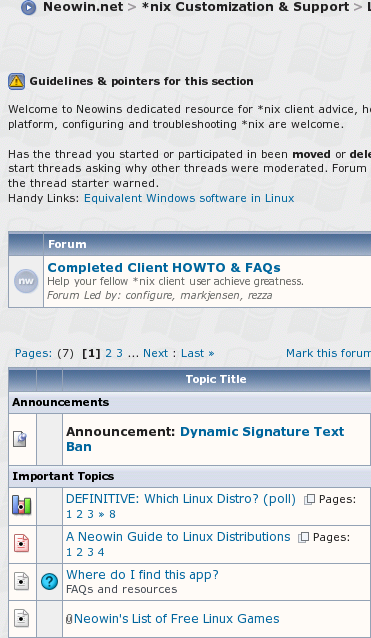The image size is (371, 638).
Task: Click the announcement document icon
Action: [20, 439]
